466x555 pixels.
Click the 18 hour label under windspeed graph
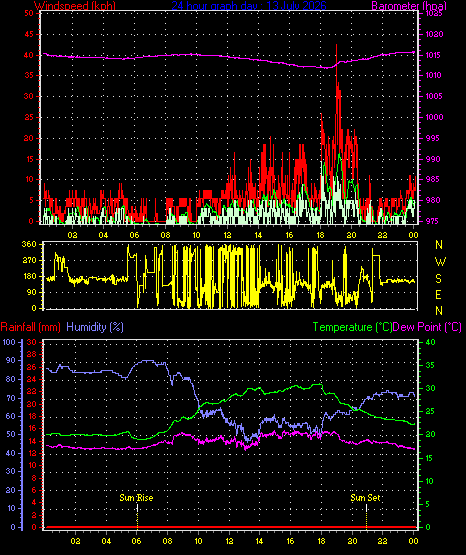tap(321, 235)
